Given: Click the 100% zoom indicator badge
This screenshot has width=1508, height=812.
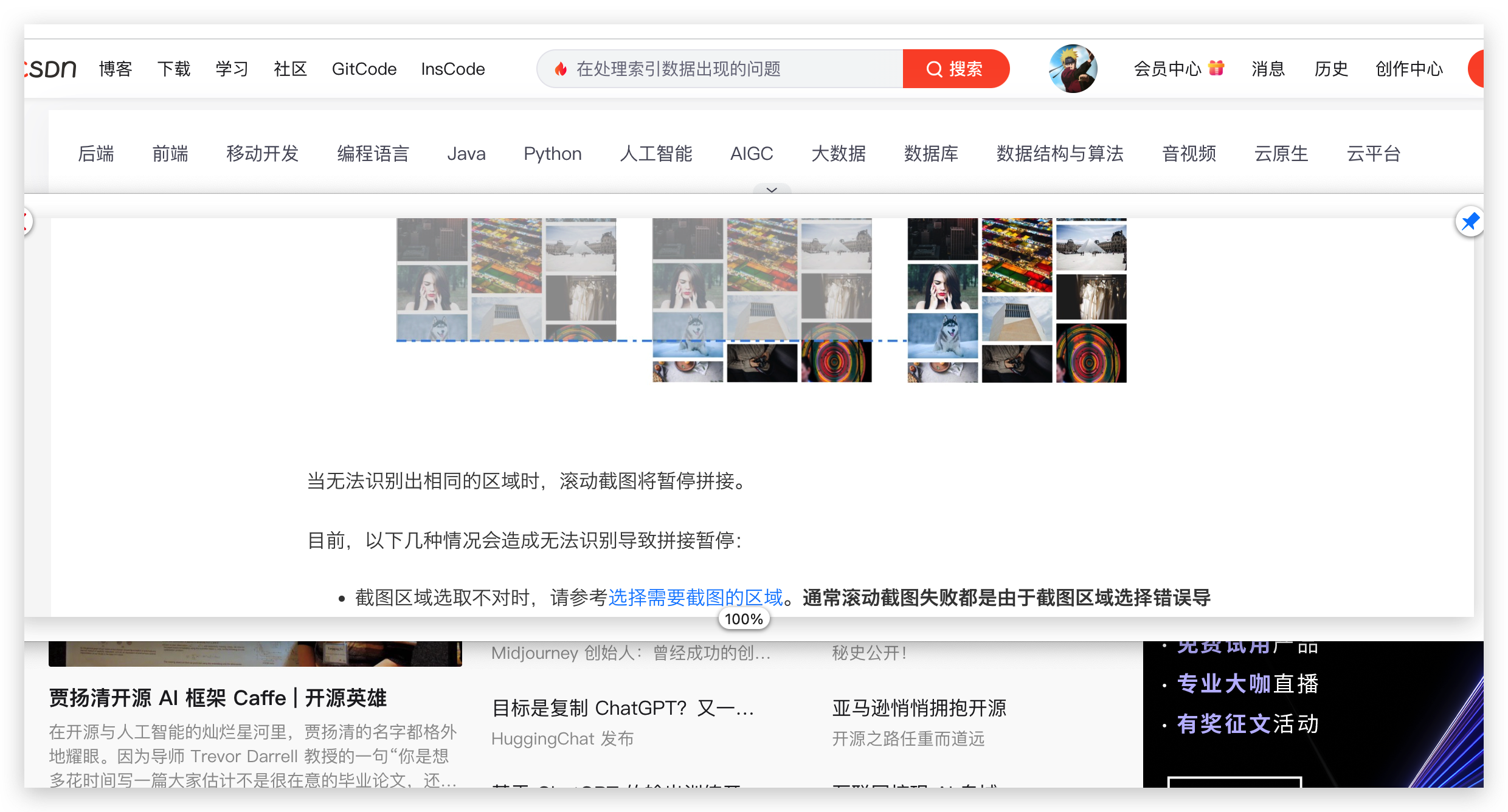Looking at the screenshot, I should (x=744, y=619).
